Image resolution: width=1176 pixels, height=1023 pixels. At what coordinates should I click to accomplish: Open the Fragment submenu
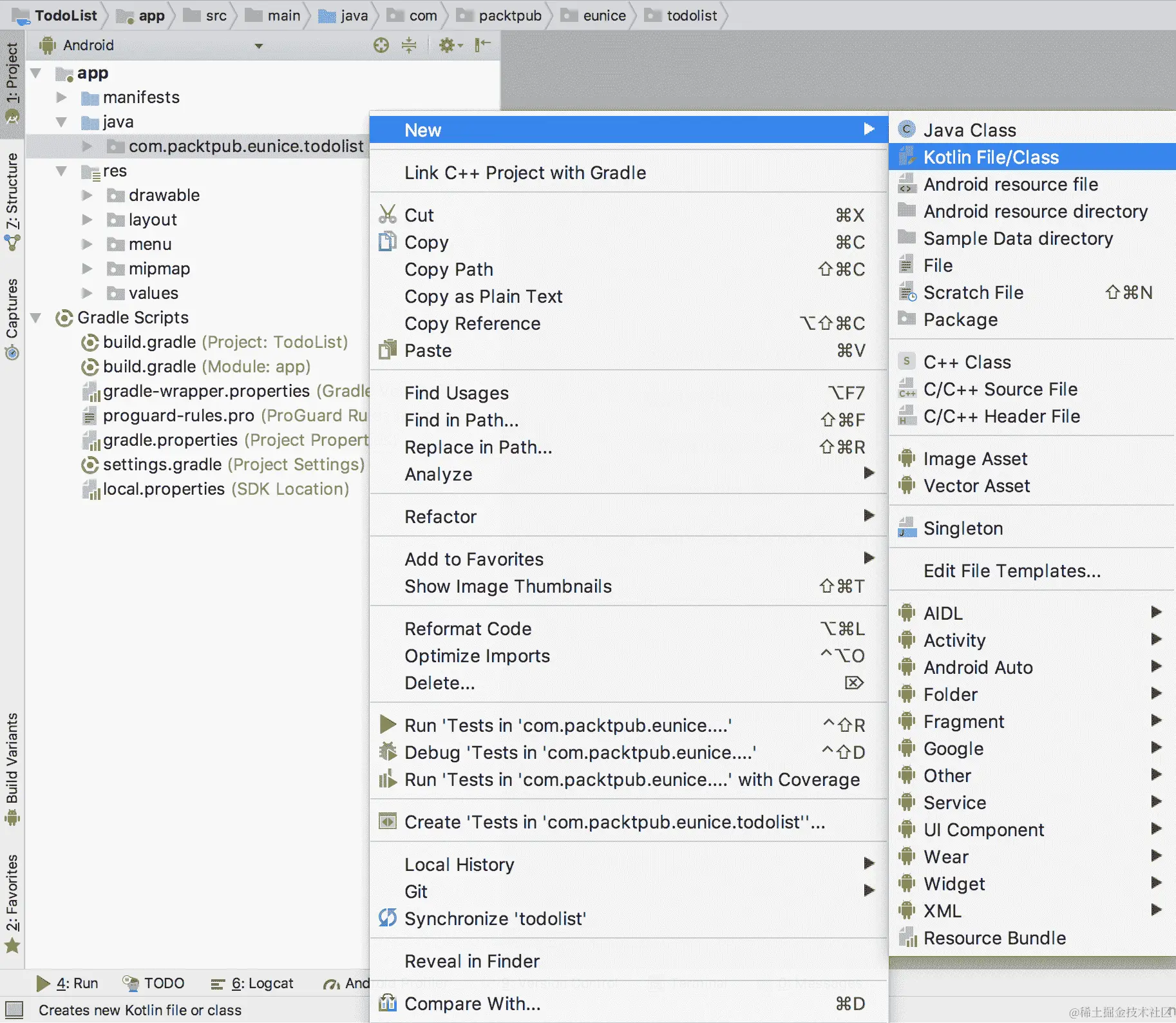tap(1032, 721)
